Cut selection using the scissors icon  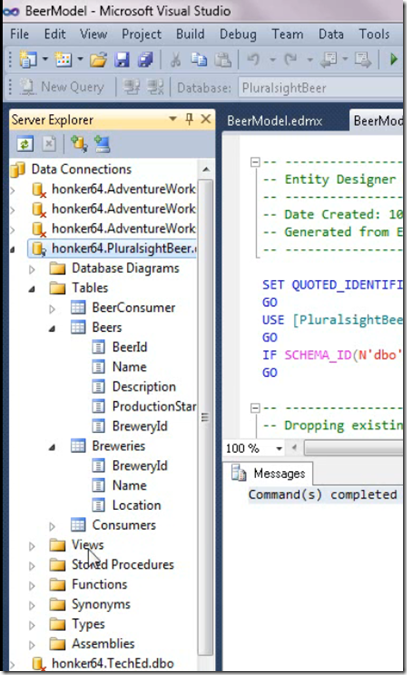coord(175,60)
